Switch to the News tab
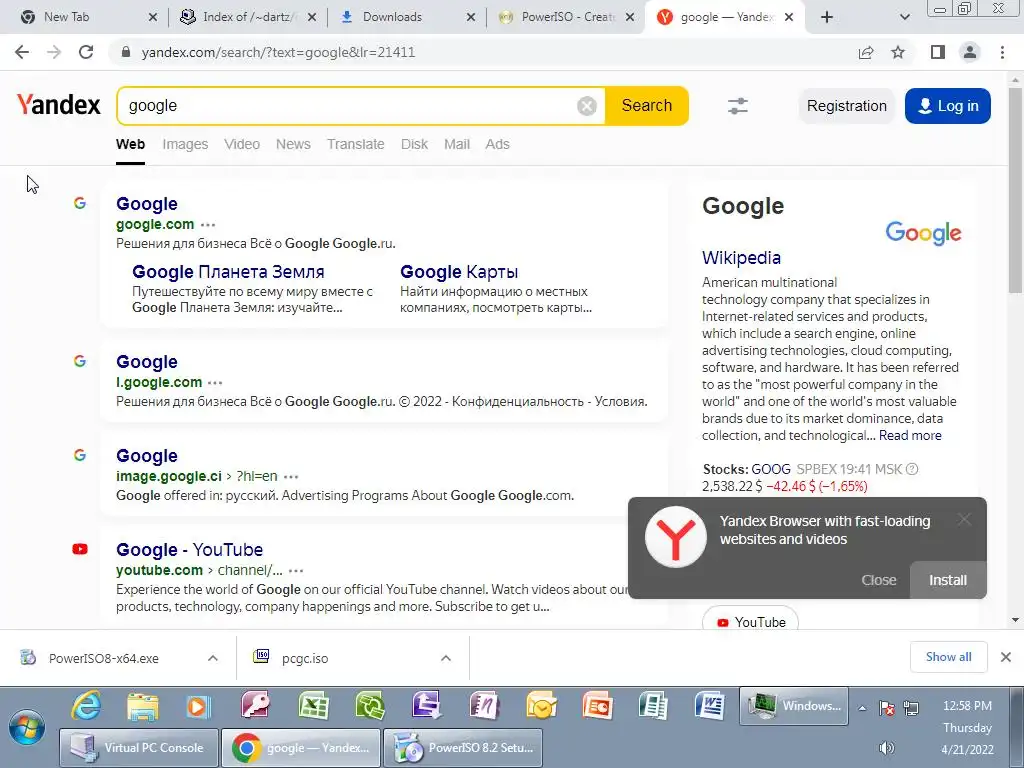This screenshot has width=1024, height=768. pos(293,144)
